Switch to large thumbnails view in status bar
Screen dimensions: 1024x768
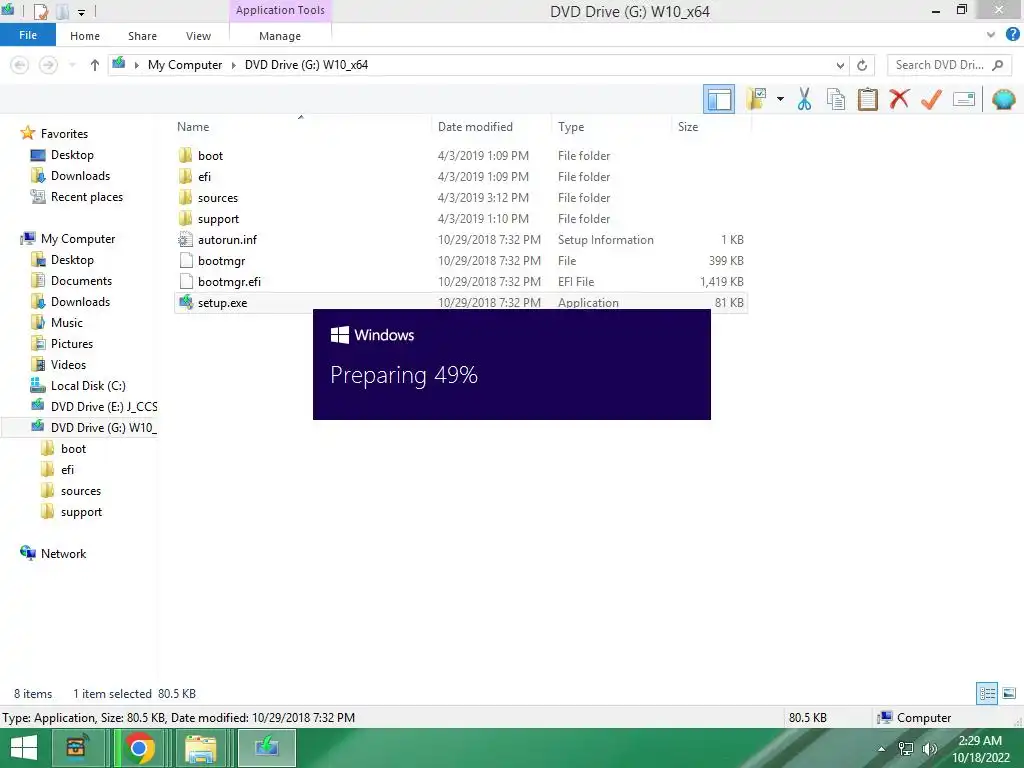tap(1009, 693)
